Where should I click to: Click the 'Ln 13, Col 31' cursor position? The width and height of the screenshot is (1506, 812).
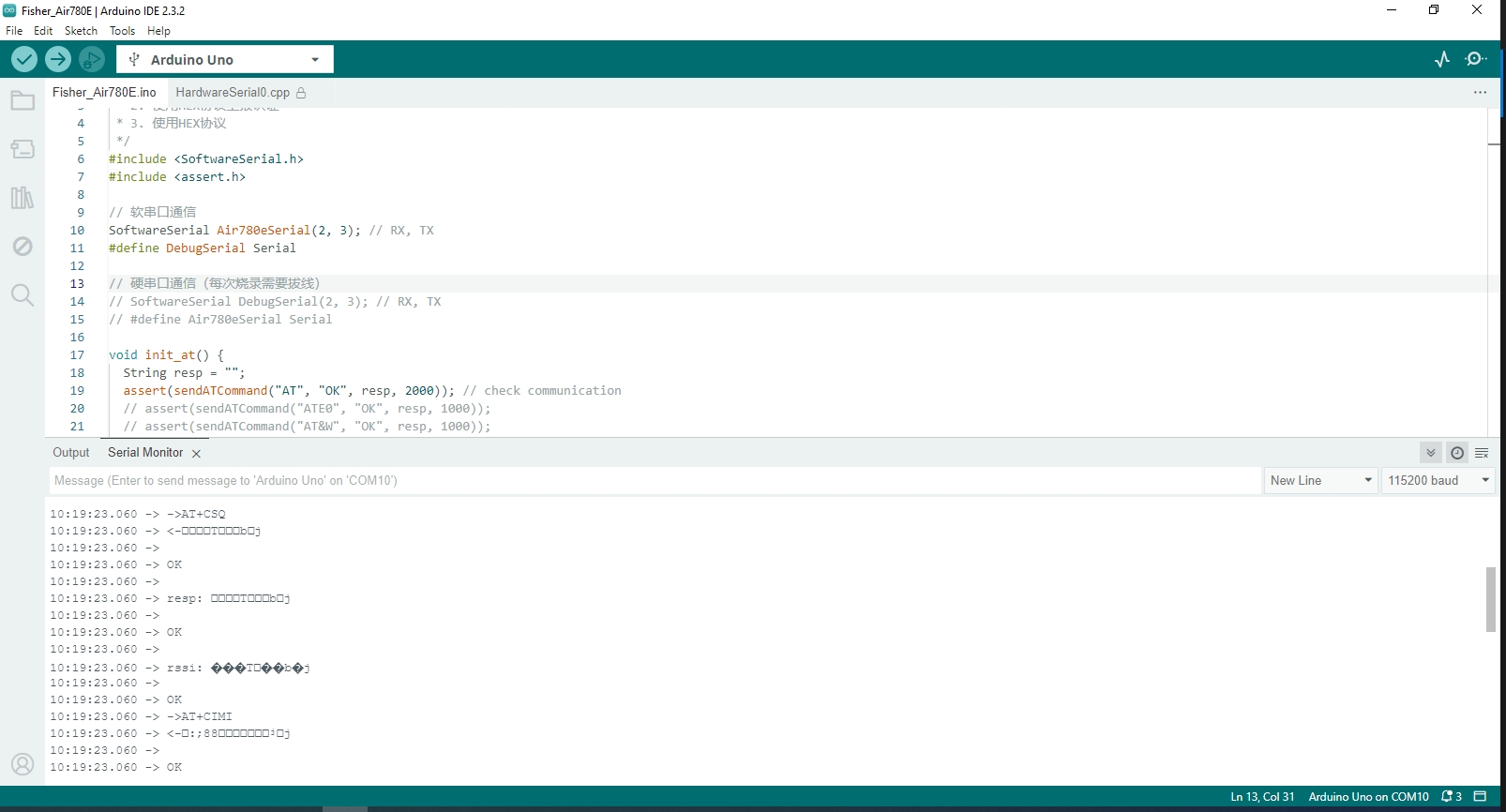click(x=1262, y=797)
